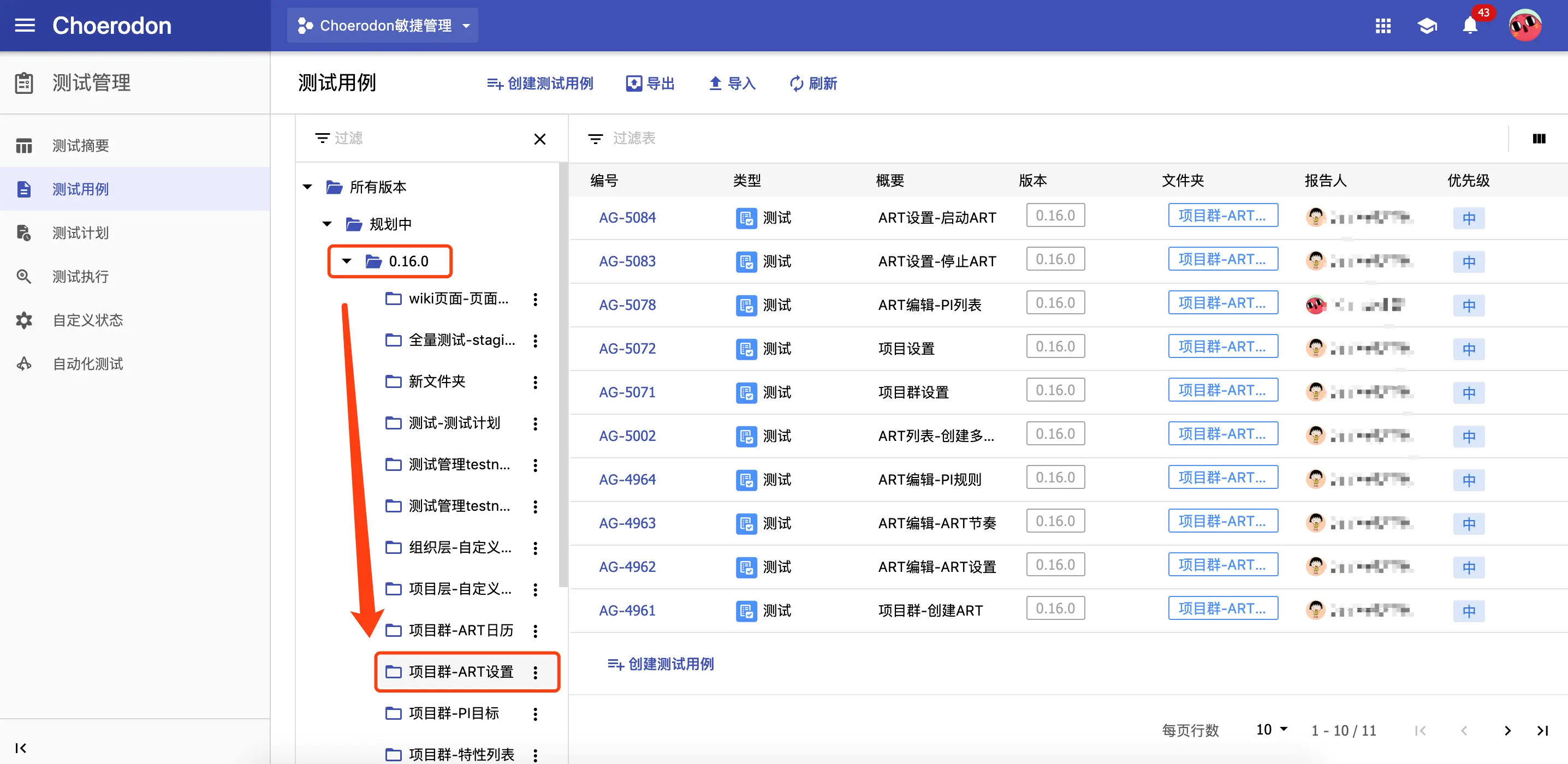This screenshot has height=764, width=1568.
Task: Open the Choerodon敏捷管理 project selector
Action: 383,26
